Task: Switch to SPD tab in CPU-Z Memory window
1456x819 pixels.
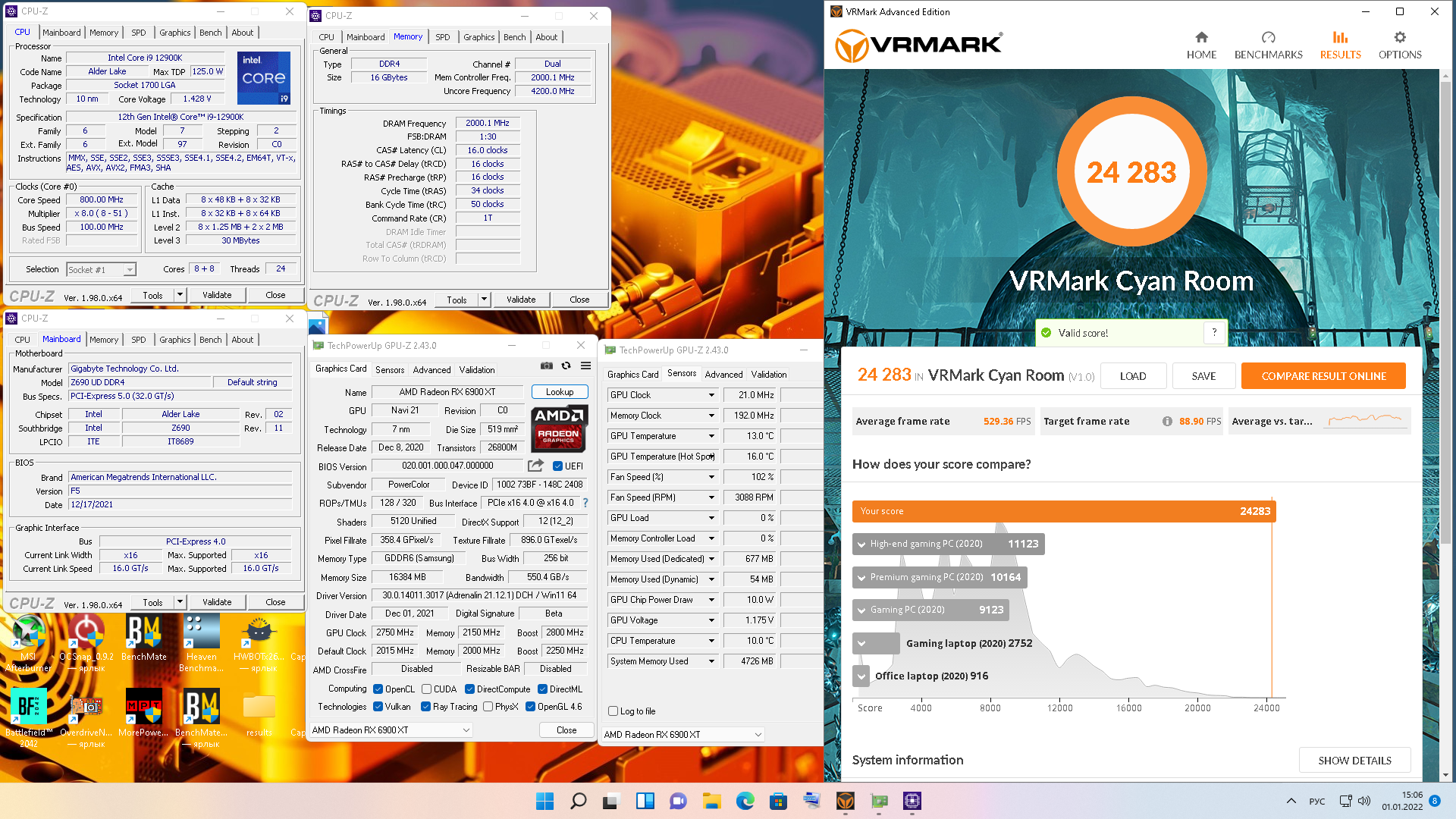Action: point(442,37)
